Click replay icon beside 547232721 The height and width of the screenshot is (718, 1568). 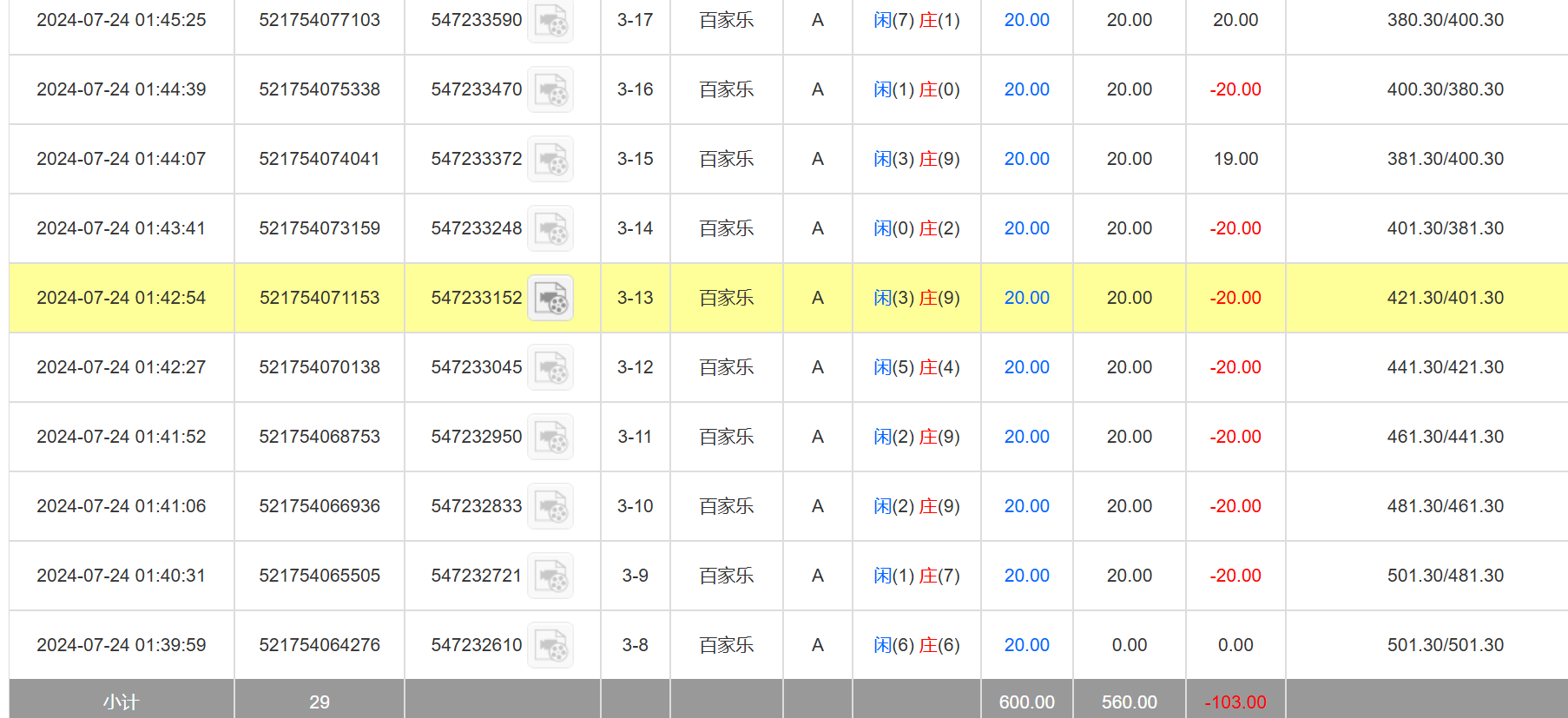(x=550, y=576)
